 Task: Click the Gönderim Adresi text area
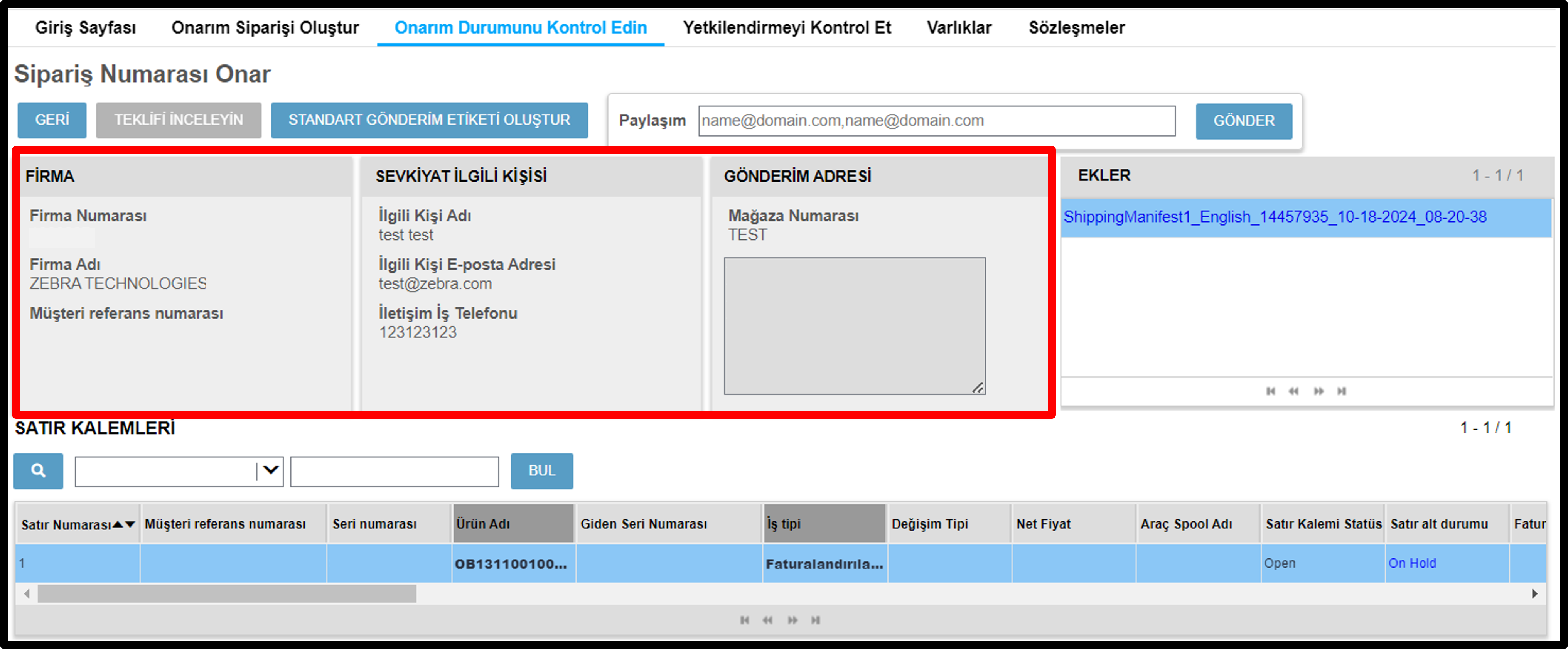(x=855, y=326)
